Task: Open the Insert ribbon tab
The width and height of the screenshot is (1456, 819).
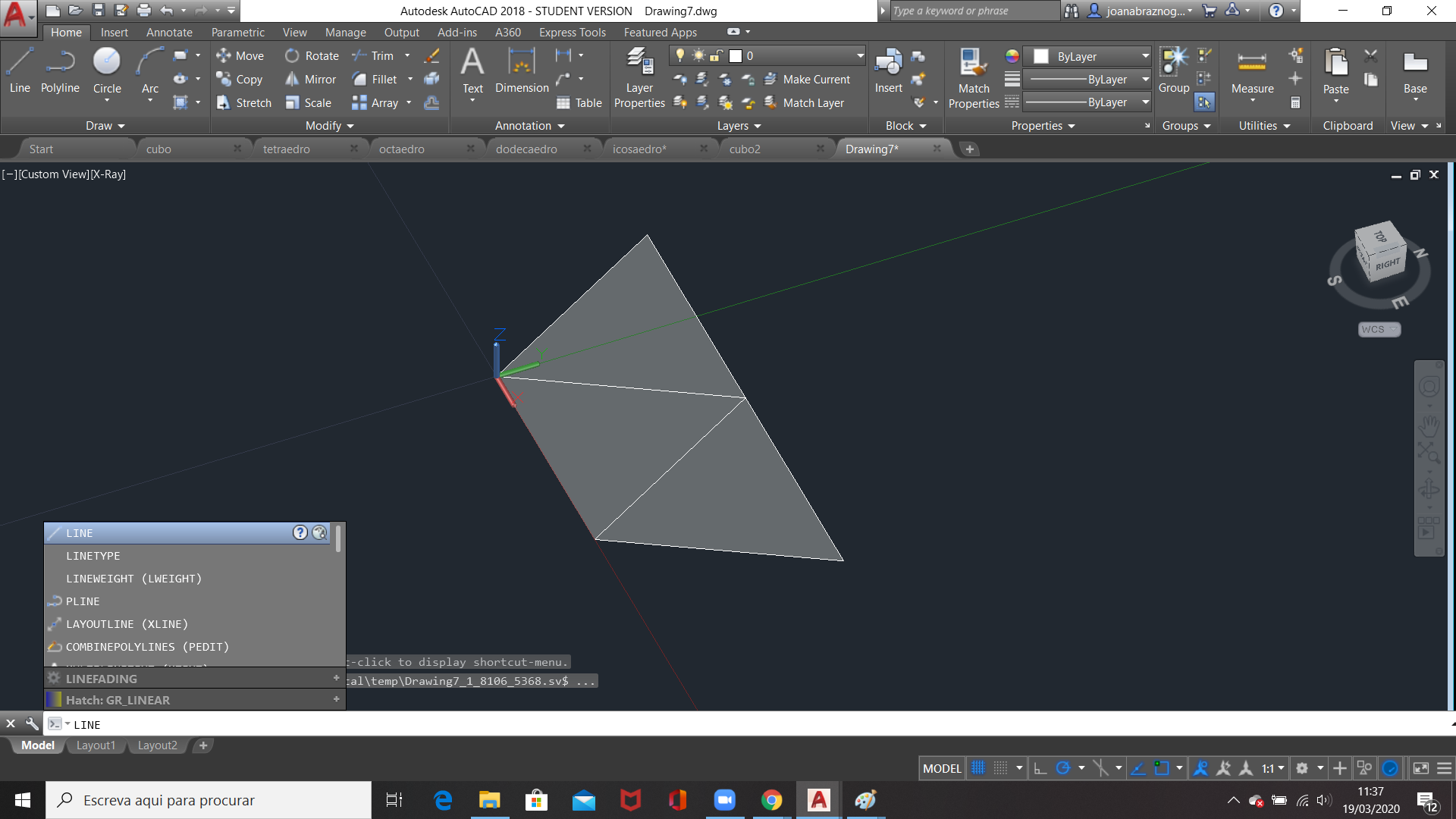Action: [x=115, y=33]
